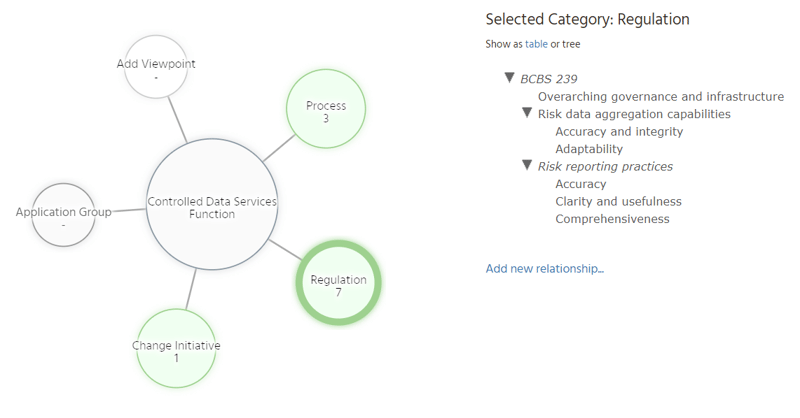Show relationships as table
This screenshot has height=418, width=800.
tap(536, 44)
